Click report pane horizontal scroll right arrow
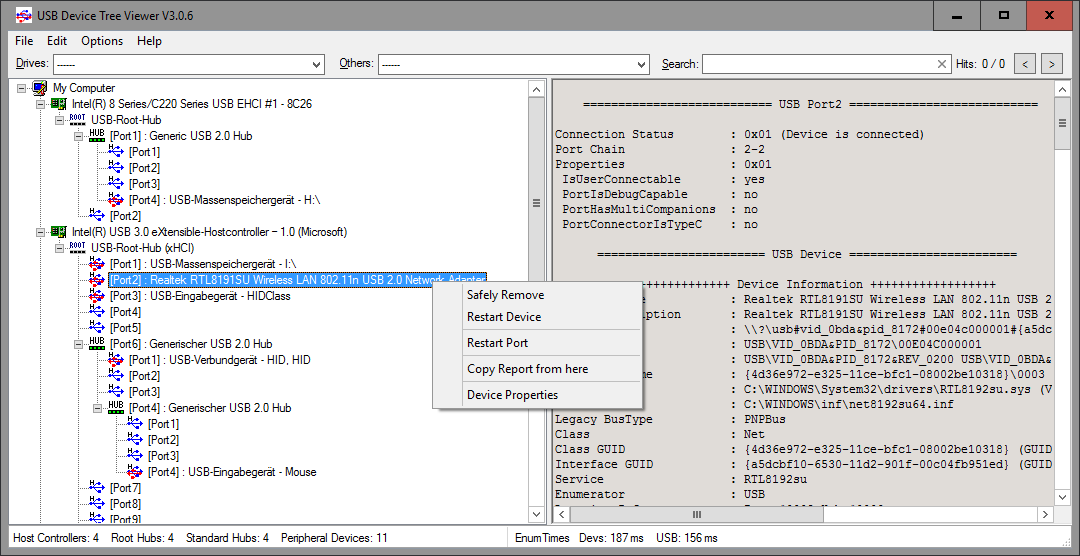Image resolution: width=1080 pixels, height=556 pixels. [1046, 514]
